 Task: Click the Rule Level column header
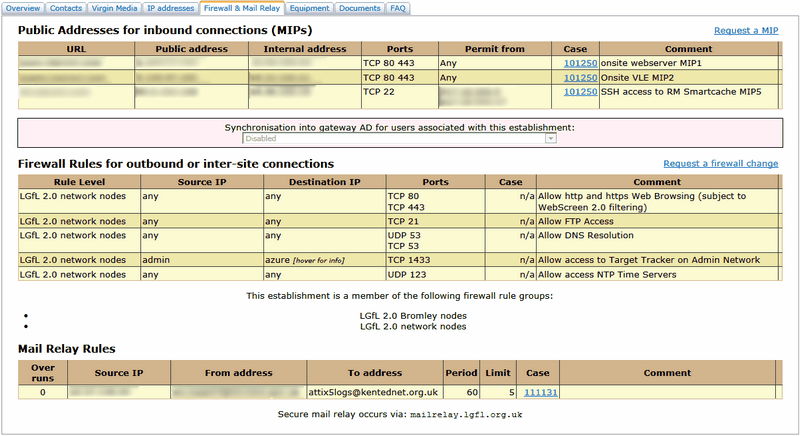[79, 182]
